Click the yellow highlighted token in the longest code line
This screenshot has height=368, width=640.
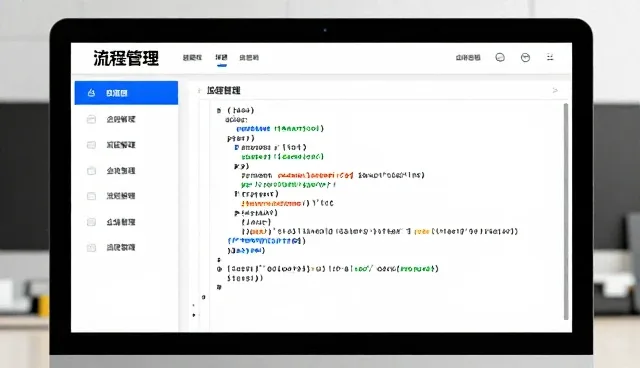422,231
